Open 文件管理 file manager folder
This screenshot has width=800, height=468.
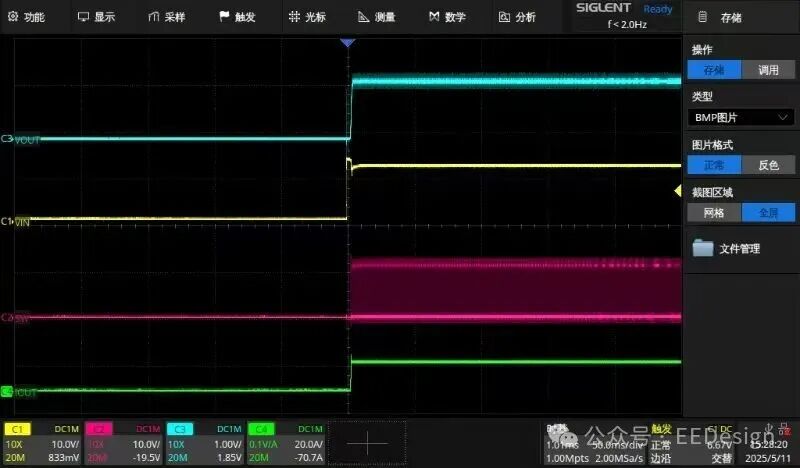click(727, 249)
